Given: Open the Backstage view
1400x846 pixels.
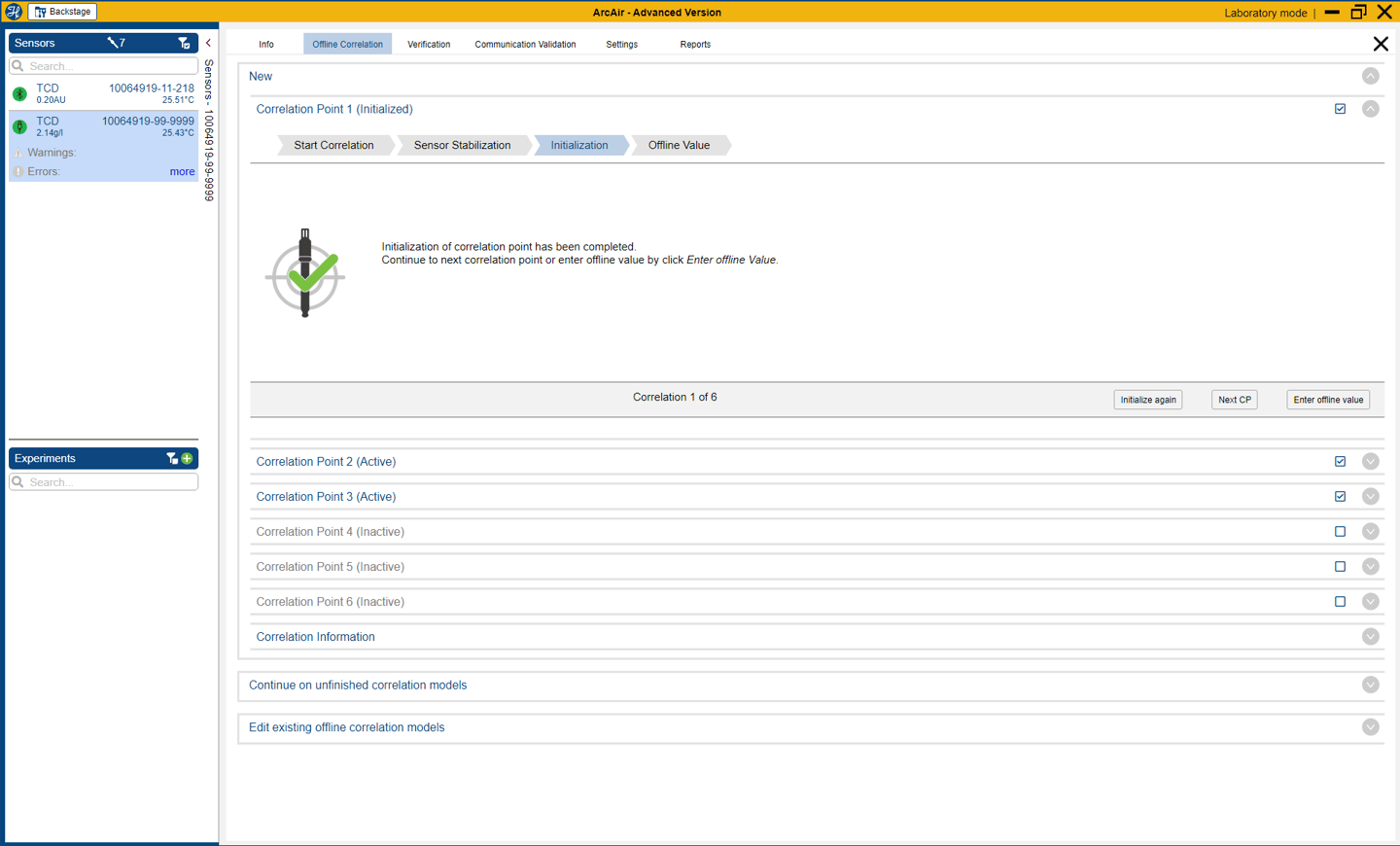Looking at the screenshot, I should (62, 12).
